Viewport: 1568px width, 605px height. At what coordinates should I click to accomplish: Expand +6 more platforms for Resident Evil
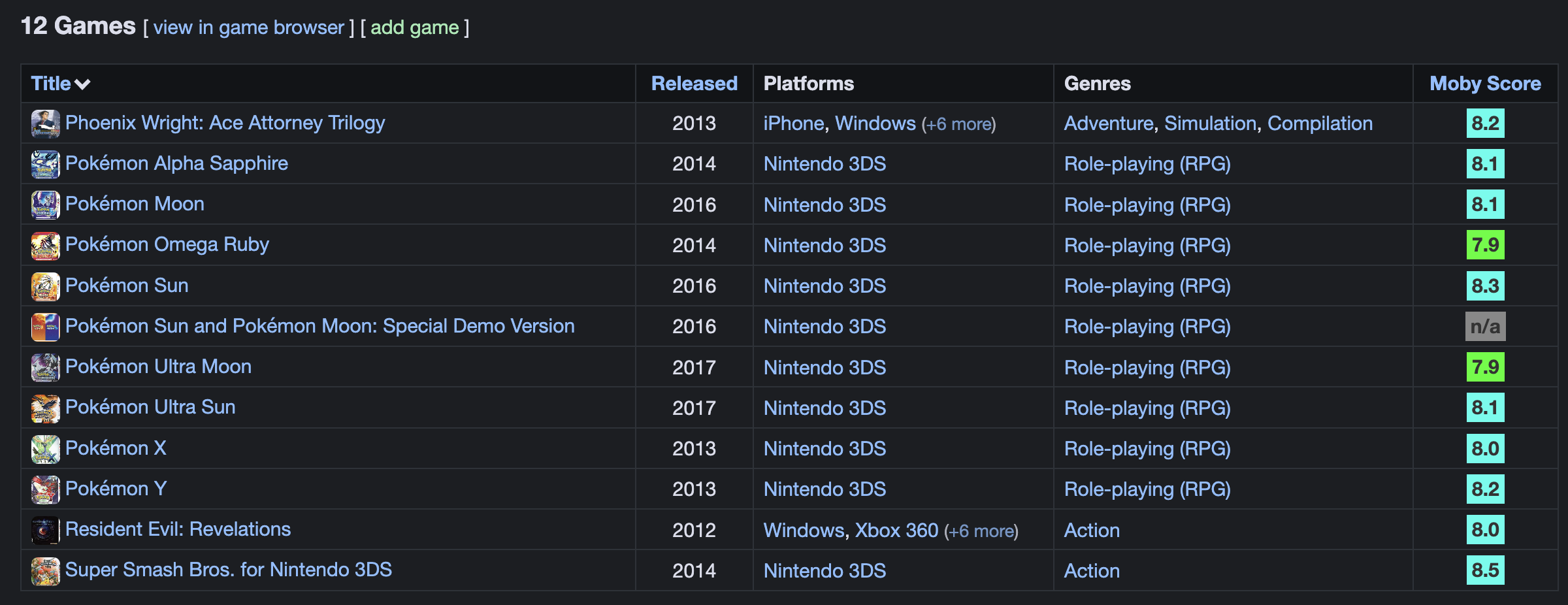pos(981,531)
